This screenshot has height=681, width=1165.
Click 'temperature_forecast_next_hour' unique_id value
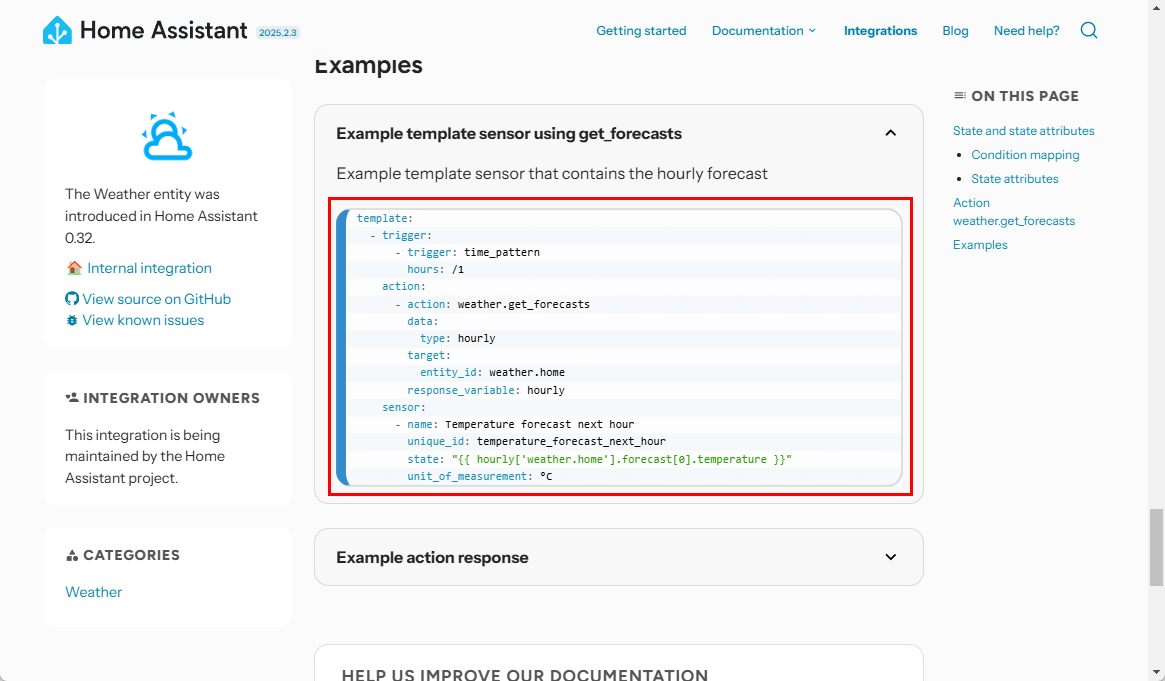pyautogui.click(x=571, y=441)
